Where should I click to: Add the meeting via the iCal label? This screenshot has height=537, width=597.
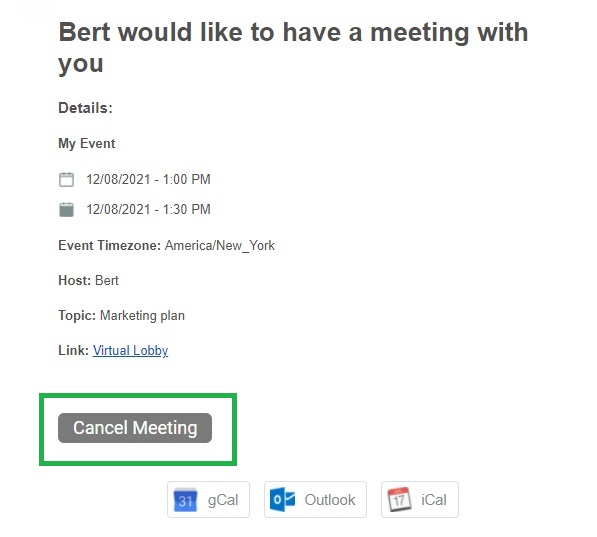tap(434, 500)
